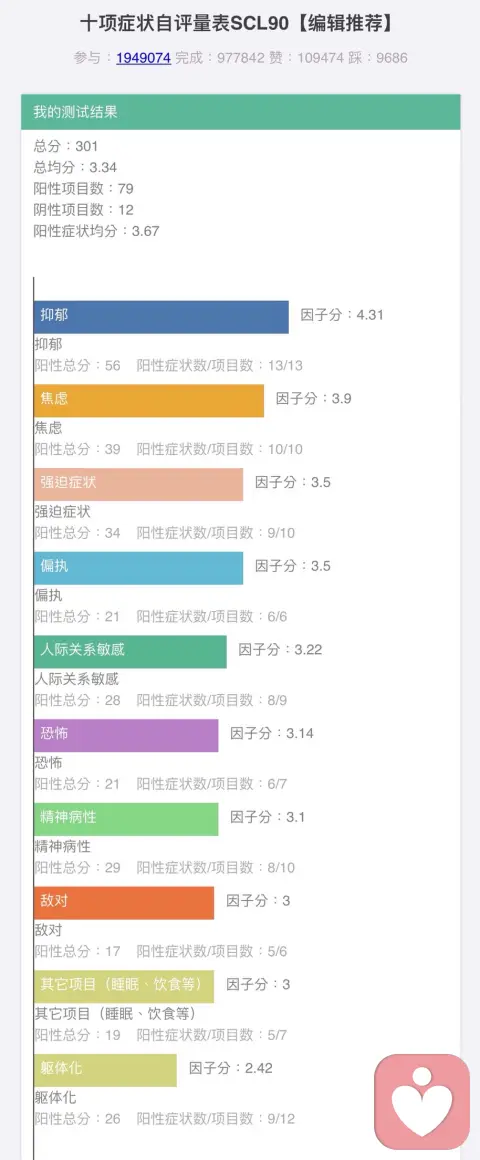Select the 精神病性 light green bar

point(126,818)
